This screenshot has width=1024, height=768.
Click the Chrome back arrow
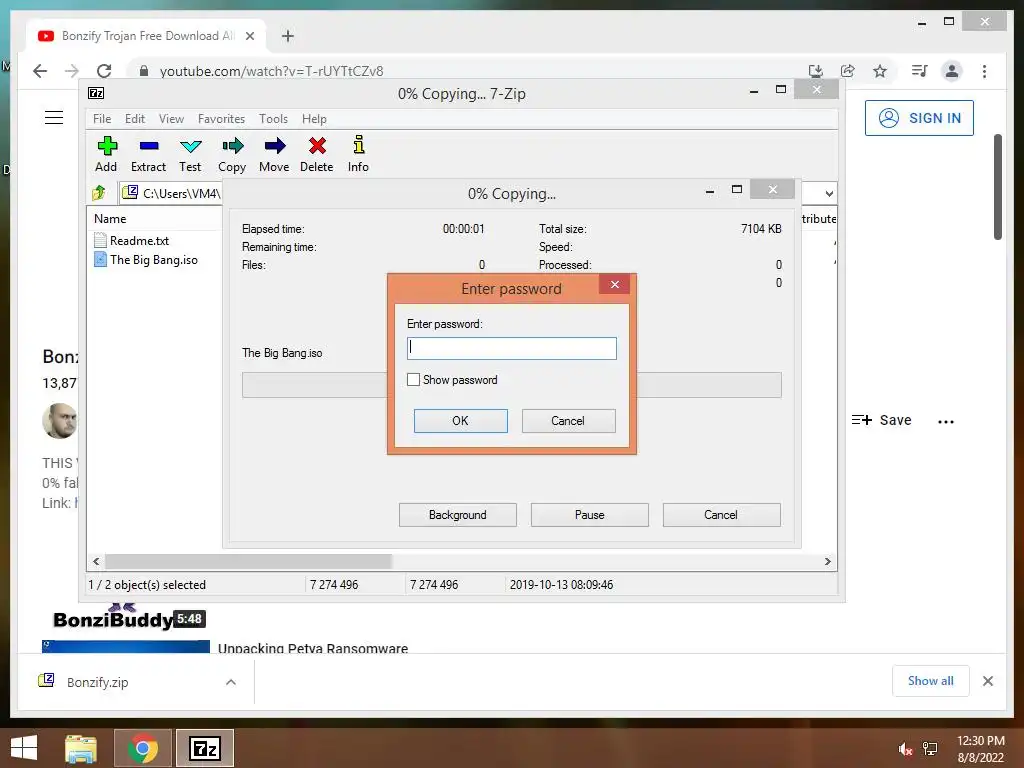40,71
